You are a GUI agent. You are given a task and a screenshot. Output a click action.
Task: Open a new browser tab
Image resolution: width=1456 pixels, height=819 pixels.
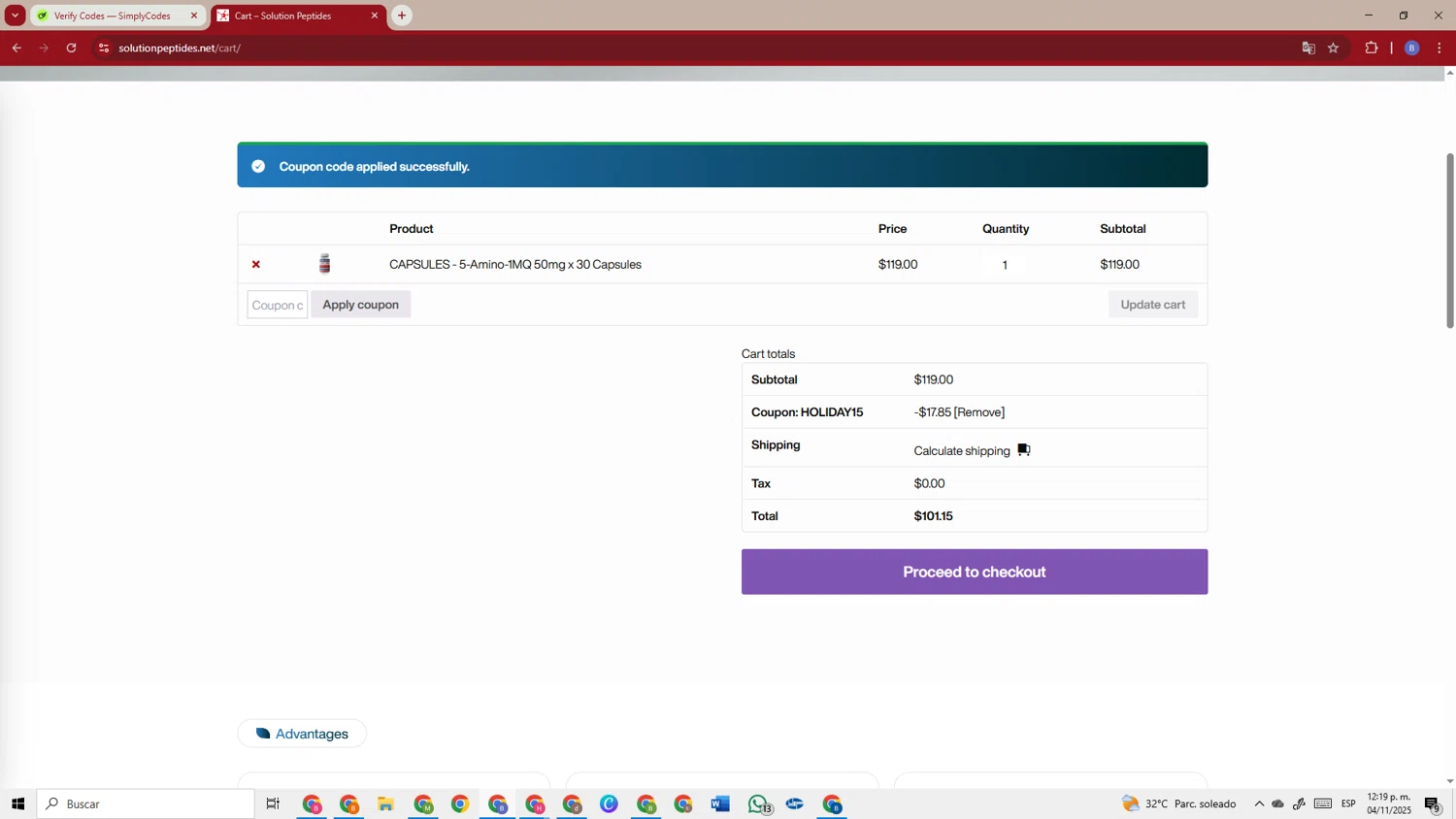(x=402, y=16)
